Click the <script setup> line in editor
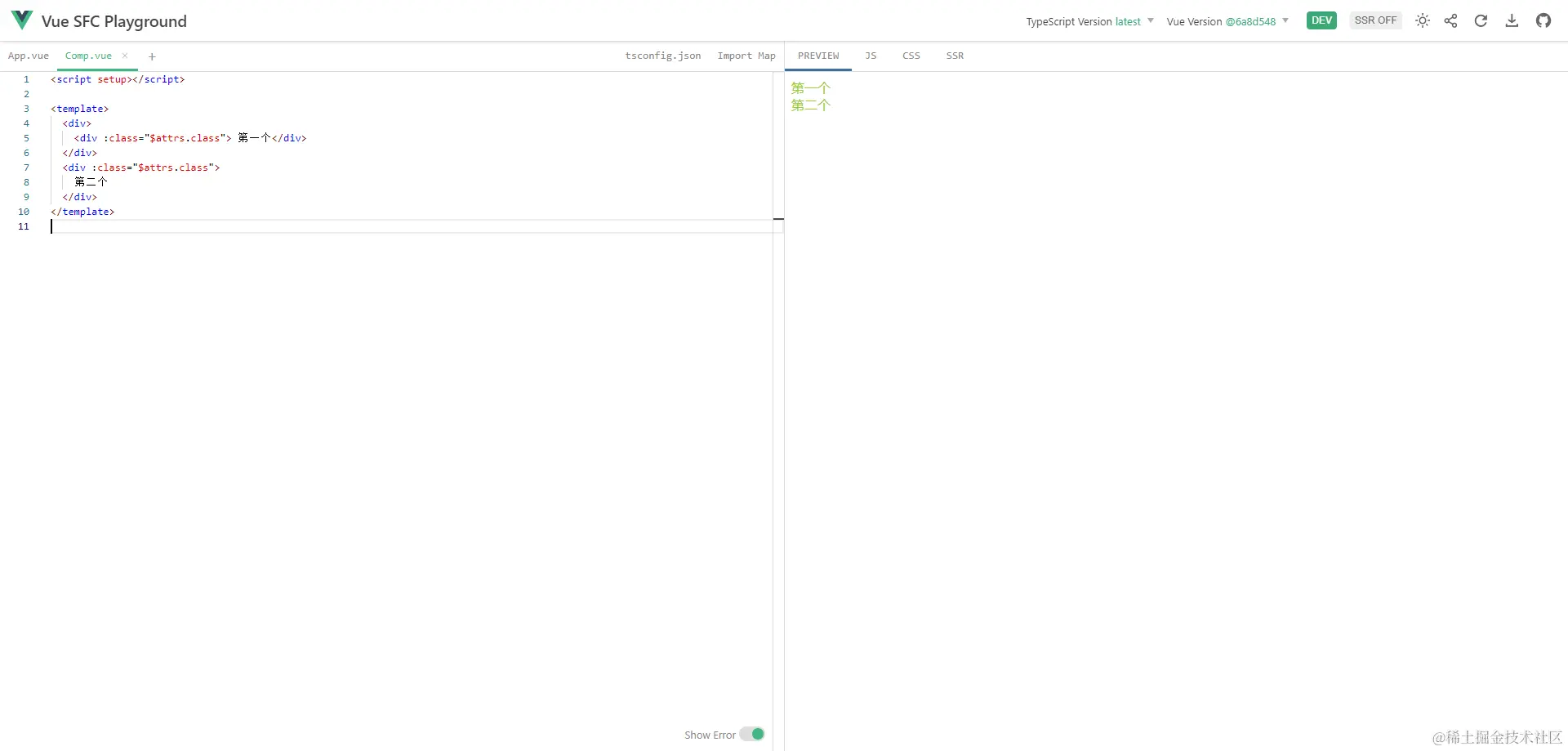Screen dimensions: 1568x751 point(118,79)
